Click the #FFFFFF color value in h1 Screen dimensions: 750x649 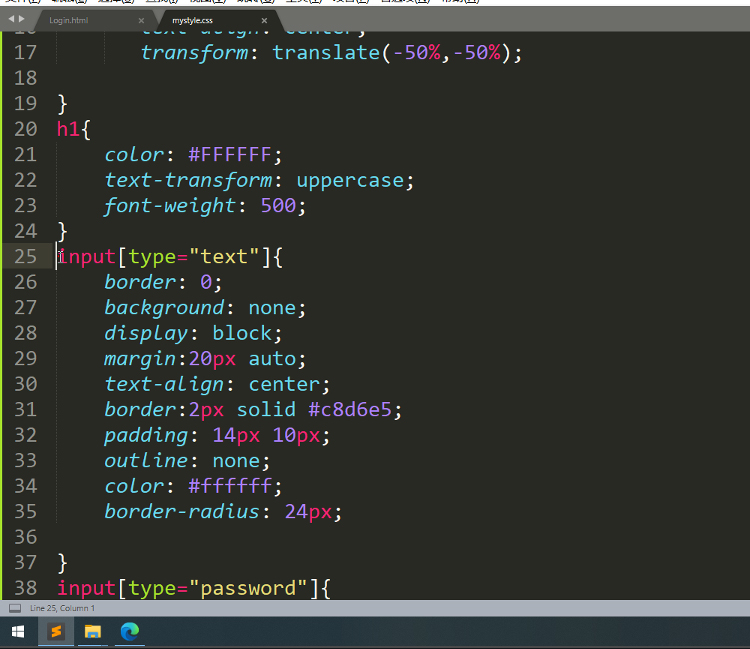click(x=234, y=154)
